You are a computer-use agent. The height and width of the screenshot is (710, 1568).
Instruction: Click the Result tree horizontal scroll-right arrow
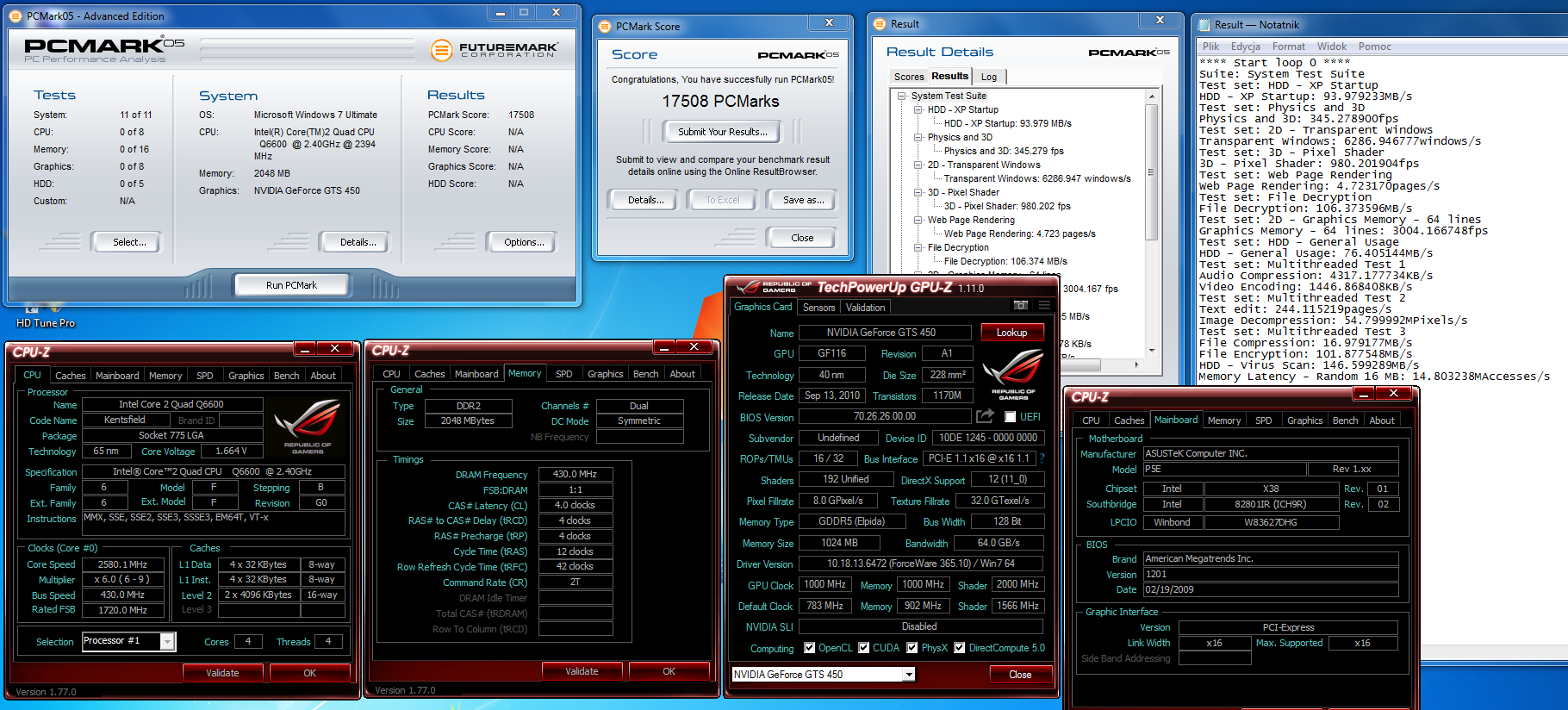pos(1137,365)
